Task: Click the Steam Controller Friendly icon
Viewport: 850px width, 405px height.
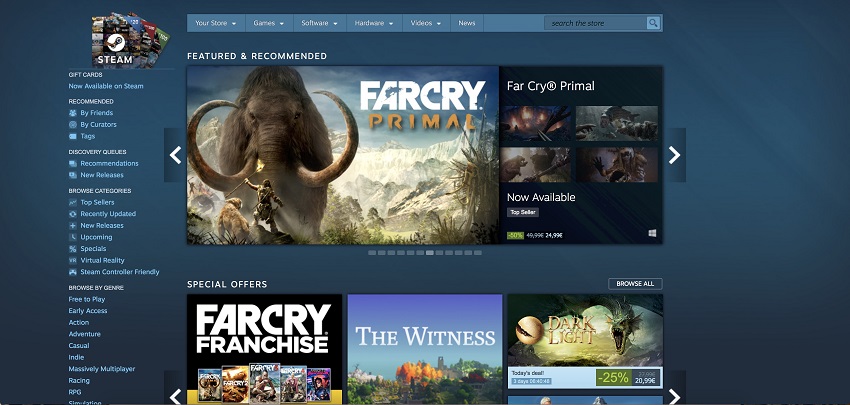Action: 73,272
